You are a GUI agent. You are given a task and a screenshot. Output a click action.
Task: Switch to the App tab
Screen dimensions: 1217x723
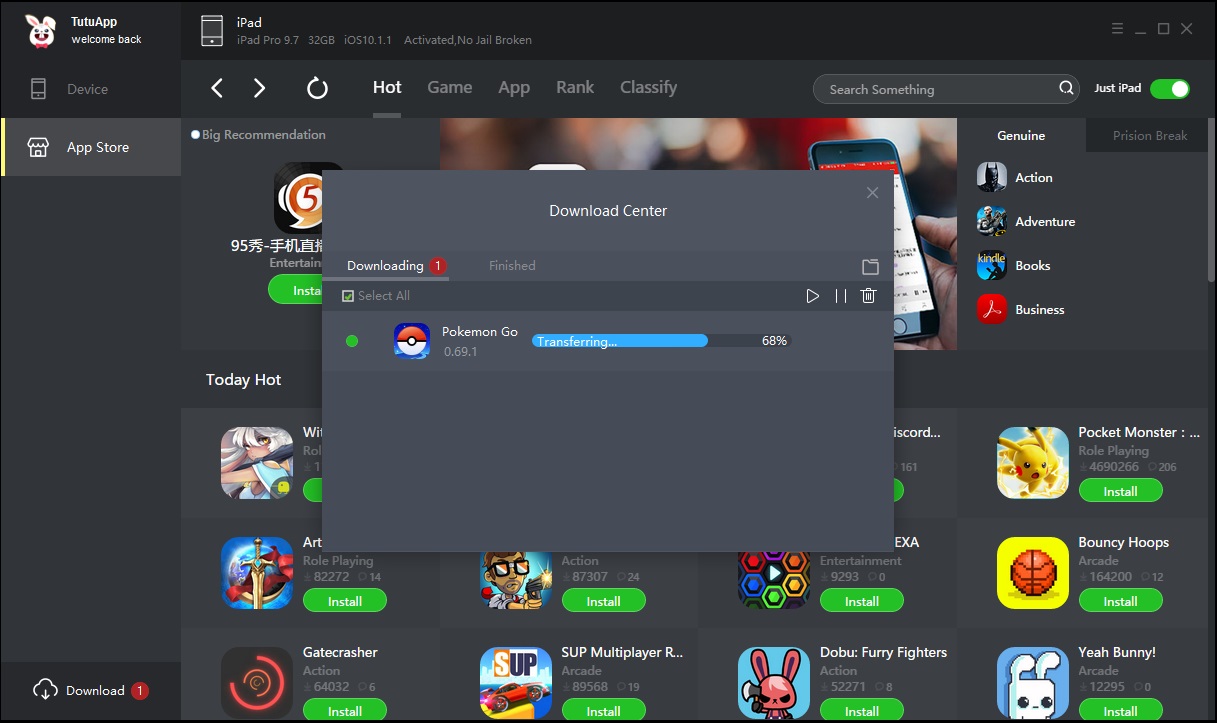point(514,87)
